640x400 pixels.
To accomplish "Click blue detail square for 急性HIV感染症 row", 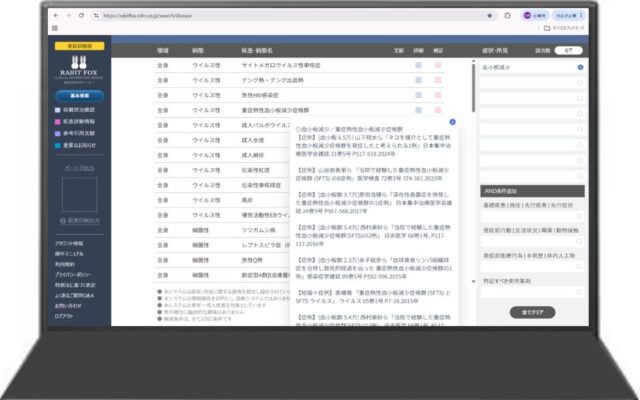I will point(418,95).
